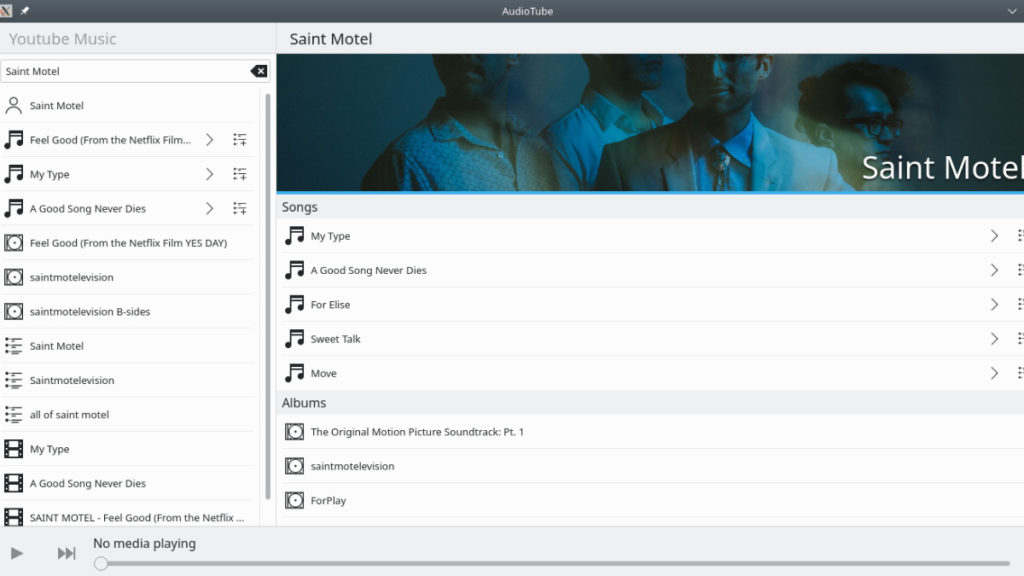The height and width of the screenshot is (576, 1024).
Task: Open the 'ForPlay' album
Action: click(x=328, y=500)
